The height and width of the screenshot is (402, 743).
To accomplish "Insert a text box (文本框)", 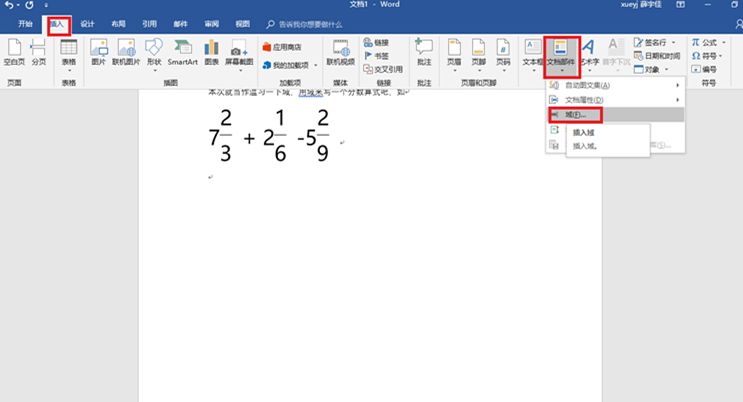I will [x=533, y=55].
